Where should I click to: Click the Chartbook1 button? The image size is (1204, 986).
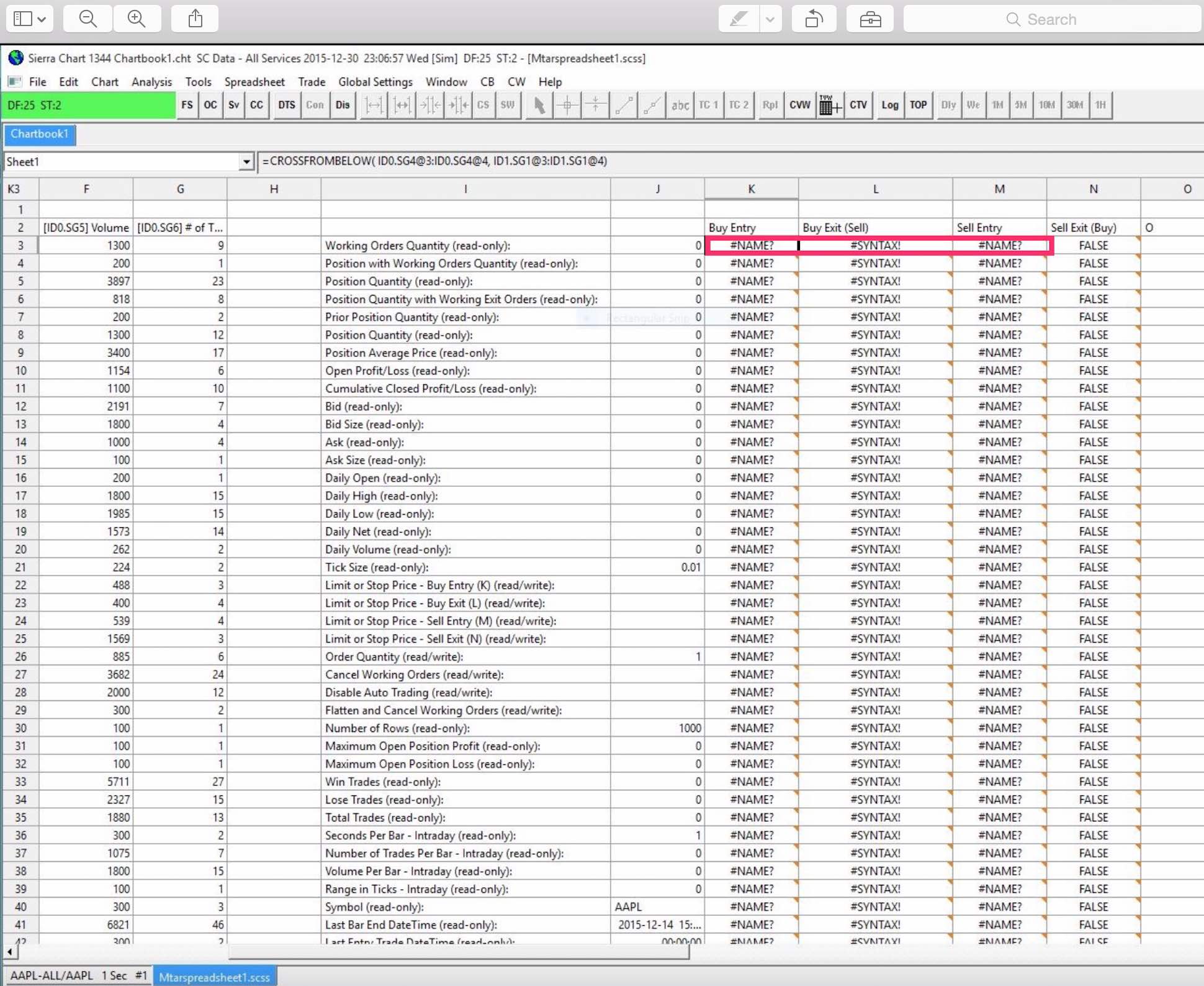coord(40,134)
